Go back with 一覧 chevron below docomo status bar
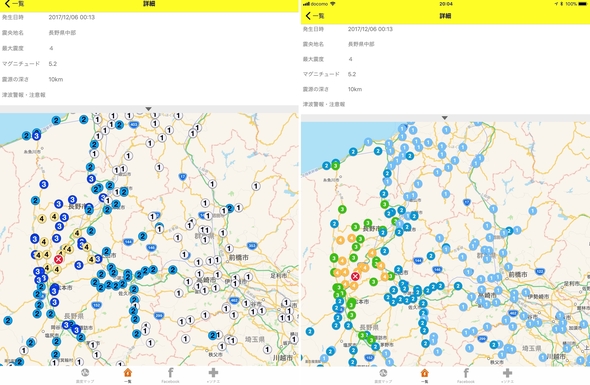Screen dimensions: 590x385 coord(315,16)
